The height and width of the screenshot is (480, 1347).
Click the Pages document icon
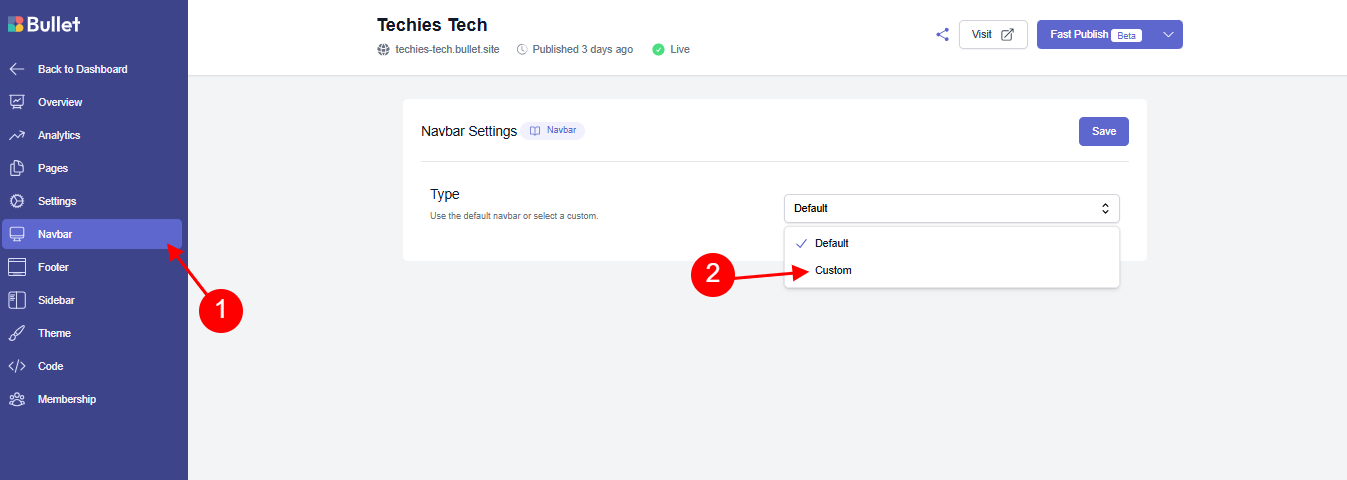point(16,168)
